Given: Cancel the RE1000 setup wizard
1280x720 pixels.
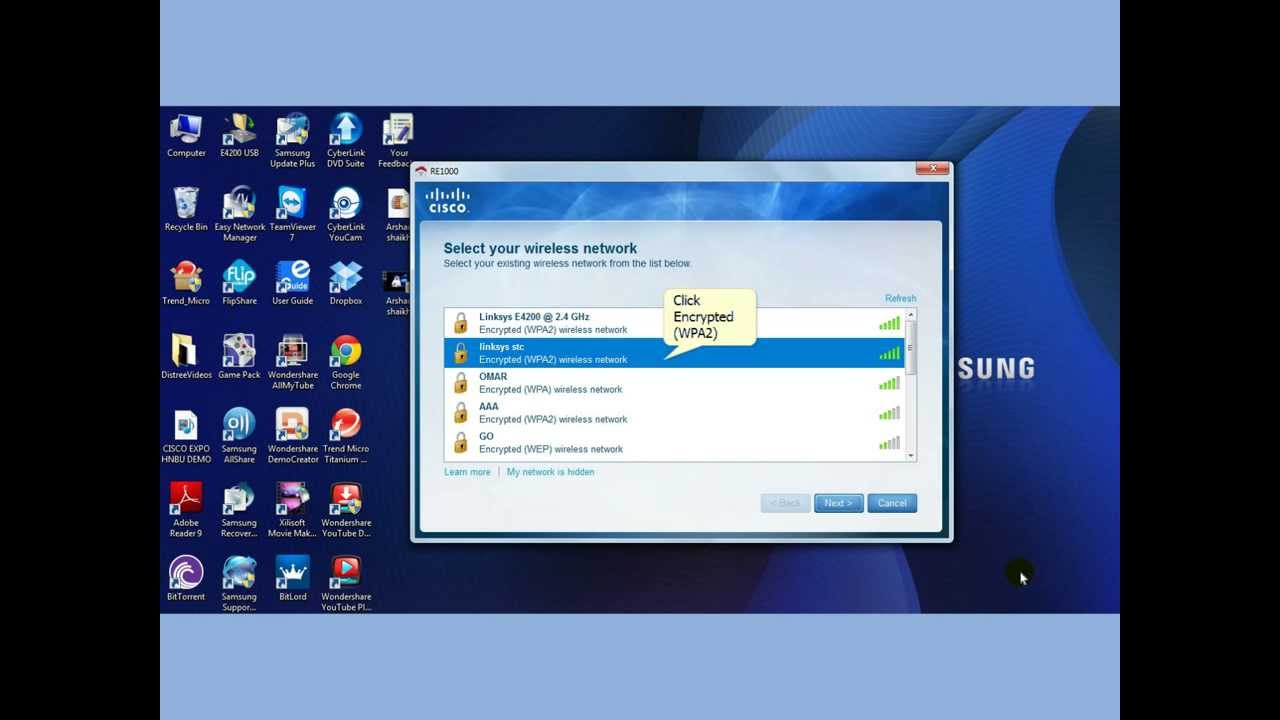Looking at the screenshot, I should click(892, 503).
